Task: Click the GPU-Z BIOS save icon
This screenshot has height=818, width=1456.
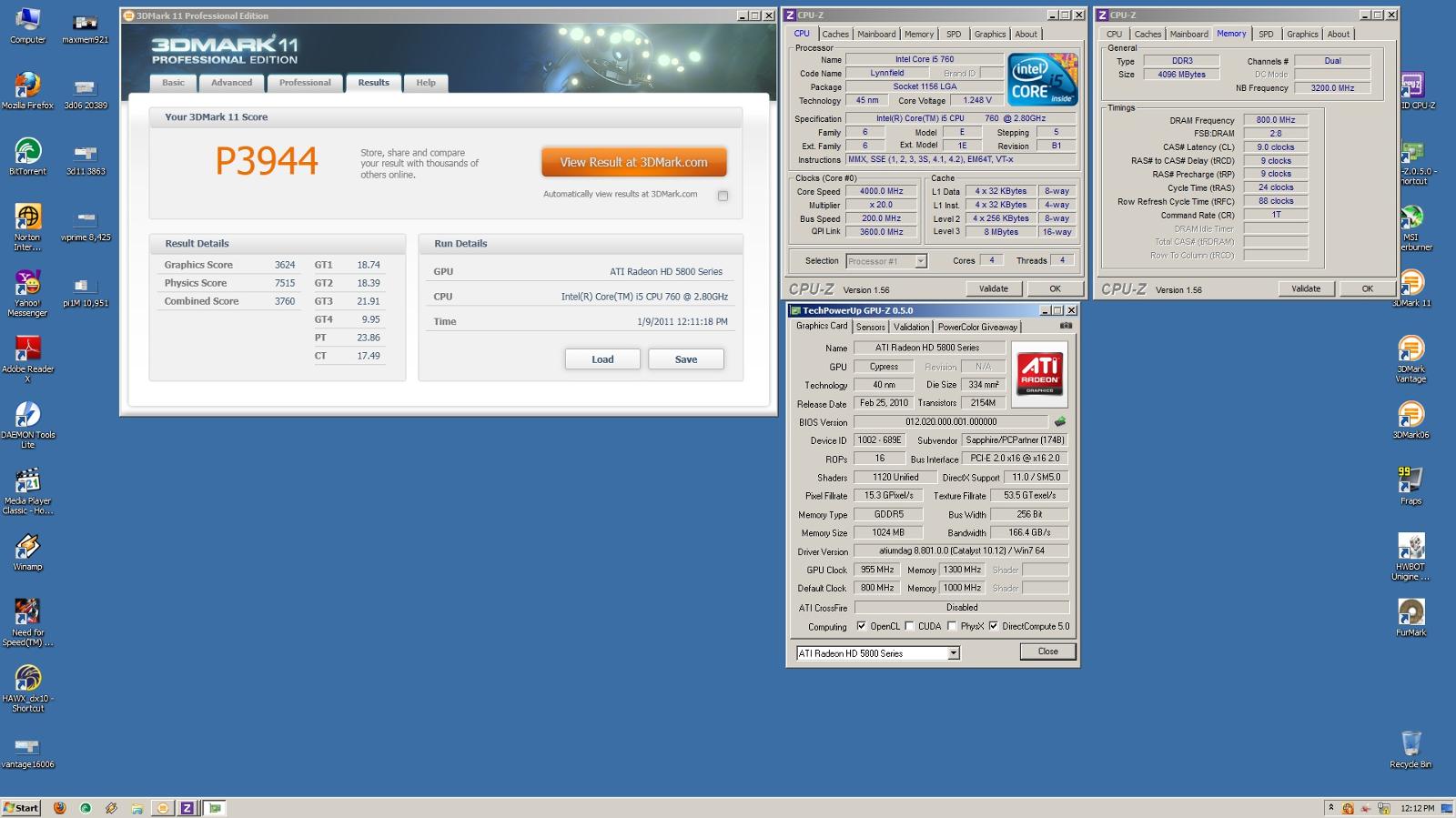Action: click(1060, 422)
